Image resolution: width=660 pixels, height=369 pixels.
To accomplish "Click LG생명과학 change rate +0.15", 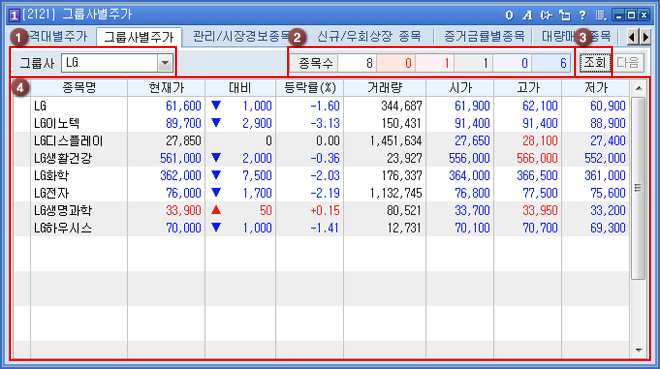I will coord(325,210).
